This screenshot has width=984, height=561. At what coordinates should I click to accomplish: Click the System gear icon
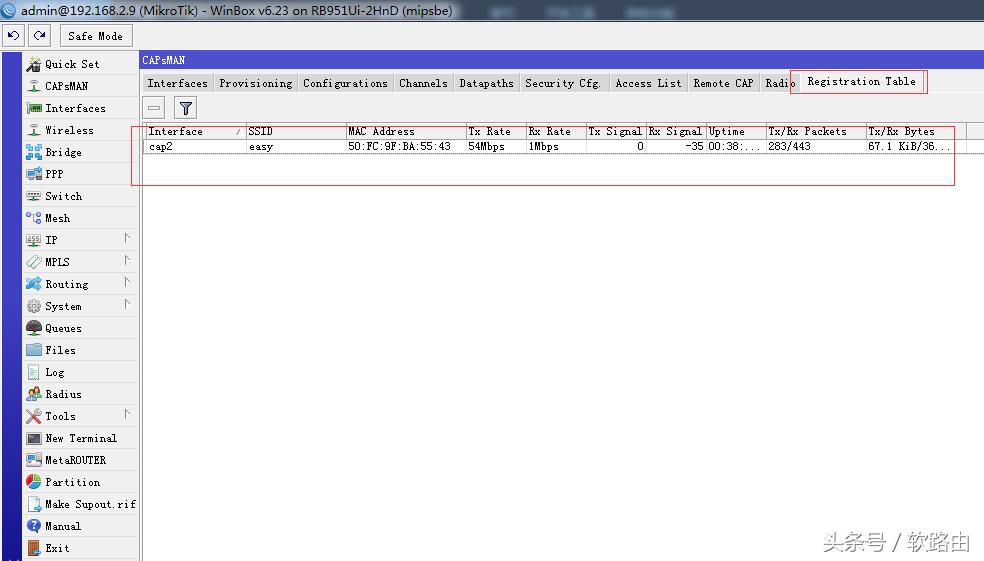point(33,306)
